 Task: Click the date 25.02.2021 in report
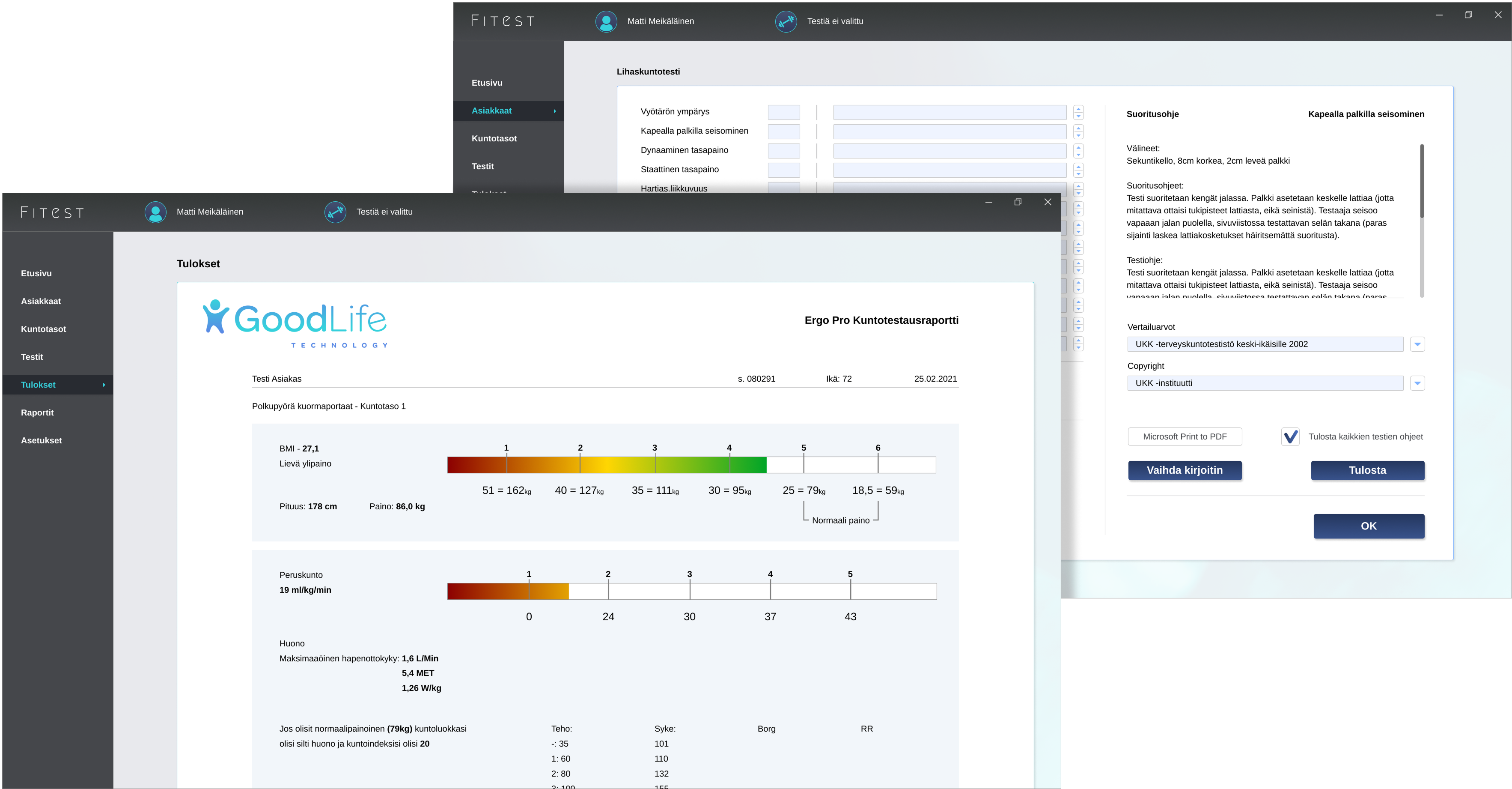tap(935, 379)
